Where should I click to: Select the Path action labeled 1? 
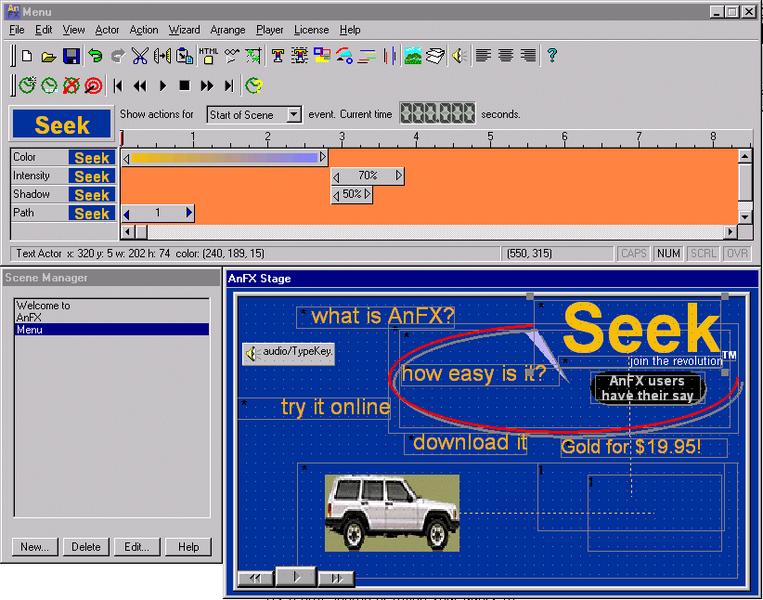pos(158,213)
